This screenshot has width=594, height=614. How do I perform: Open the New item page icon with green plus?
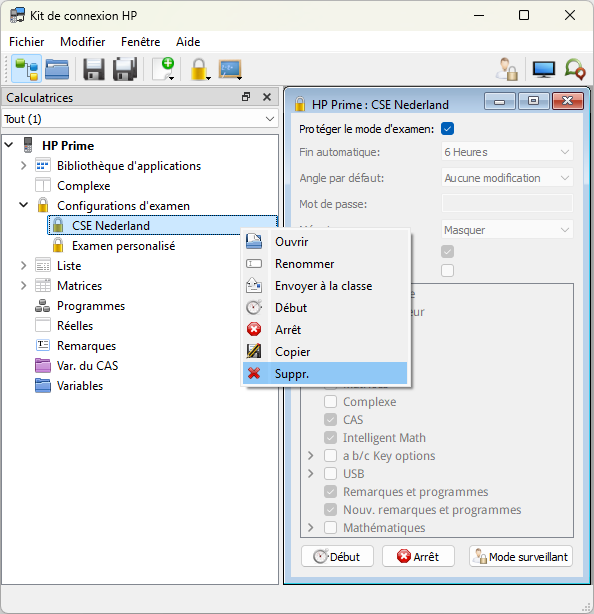[x=163, y=69]
